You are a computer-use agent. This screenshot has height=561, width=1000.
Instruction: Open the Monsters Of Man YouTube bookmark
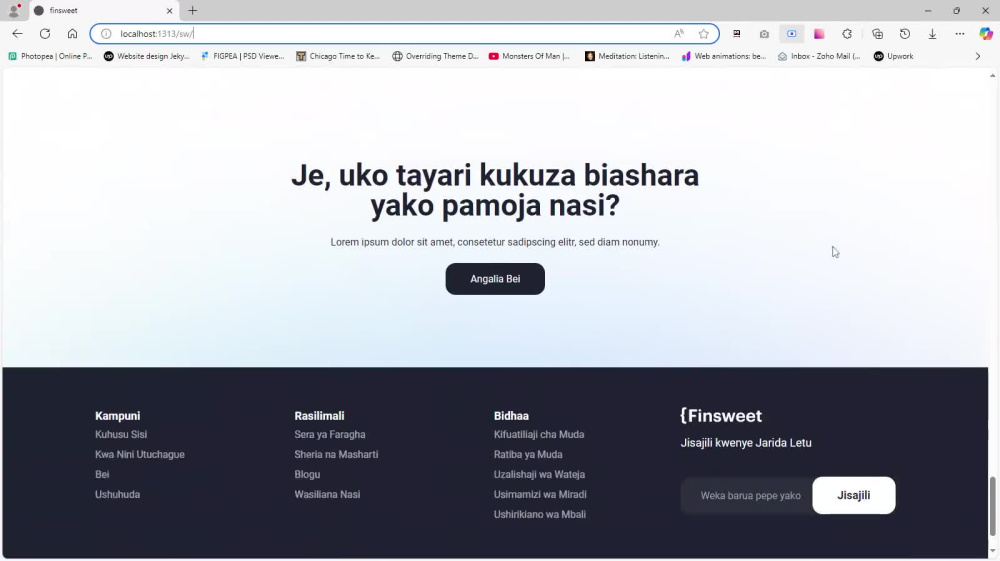[529, 56]
